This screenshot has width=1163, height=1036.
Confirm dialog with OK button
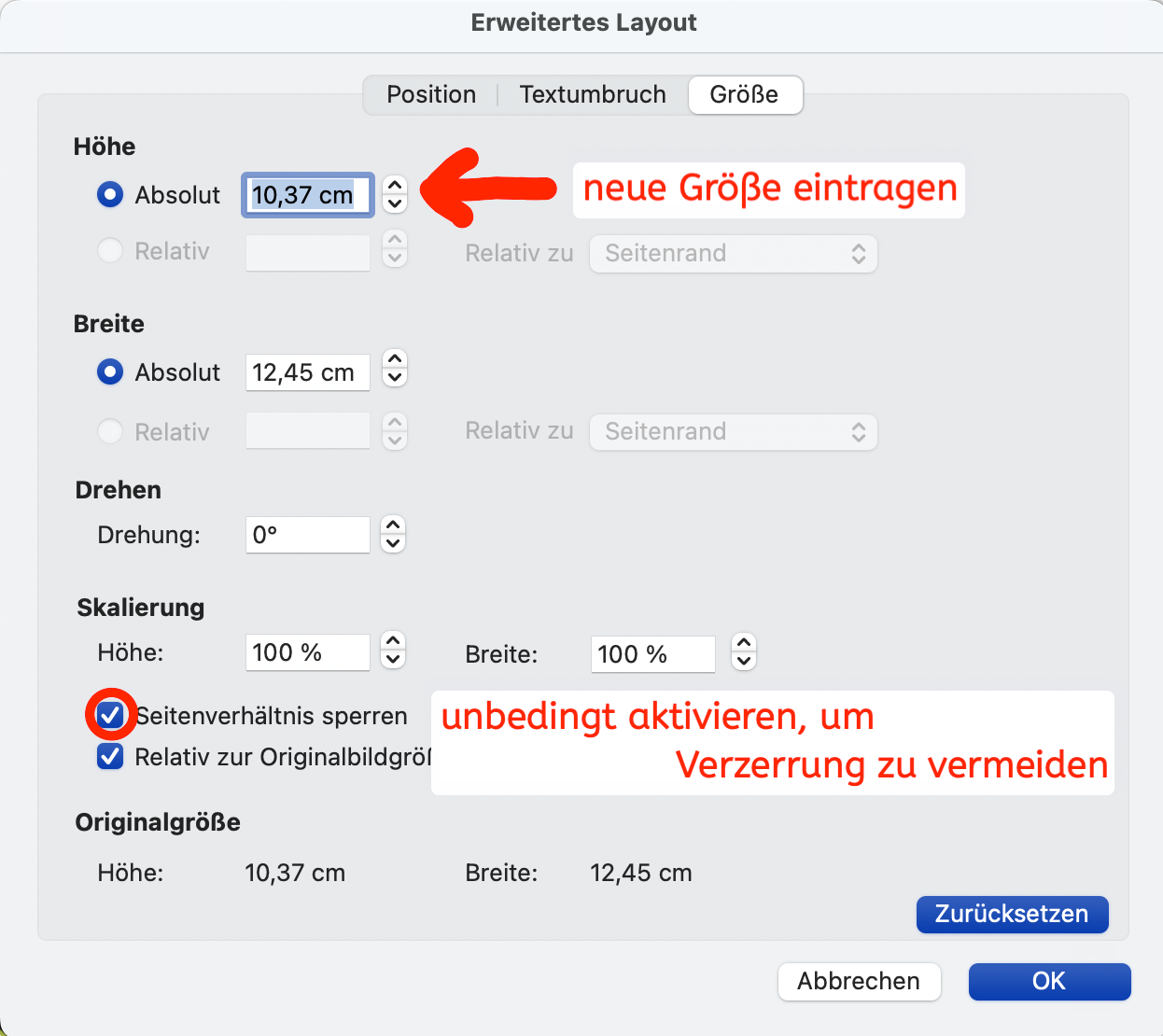(1049, 981)
